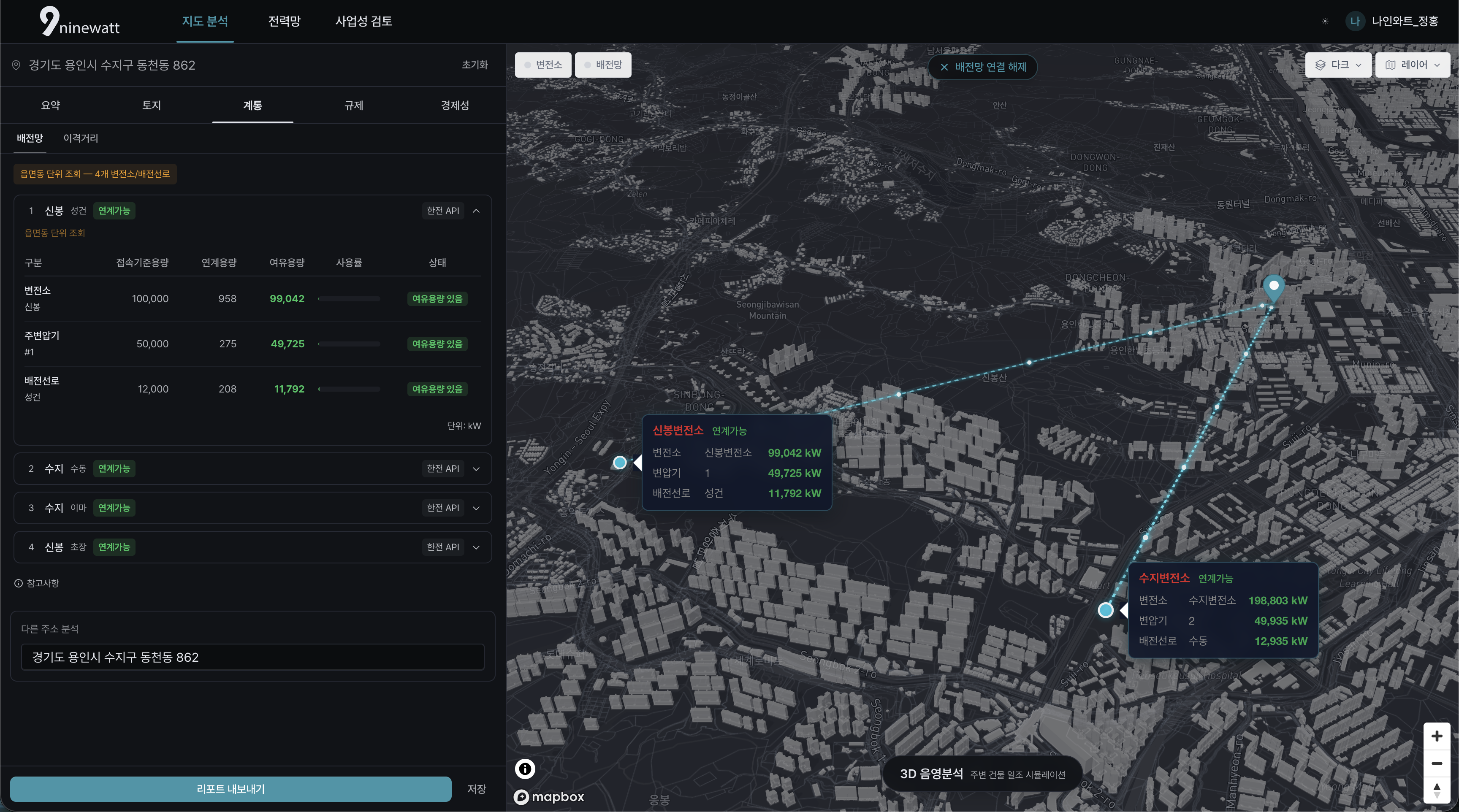Reset map bearing with compass button

click(x=1436, y=790)
